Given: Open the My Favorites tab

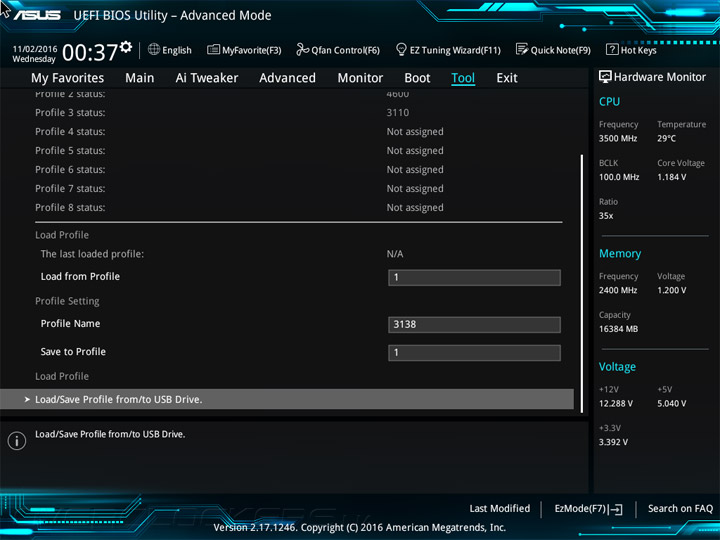Looking at the screenshot, I should [68, 78].
